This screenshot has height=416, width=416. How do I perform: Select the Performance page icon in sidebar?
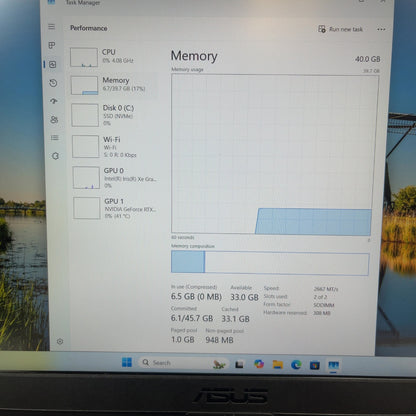click(x=53, y=64)
